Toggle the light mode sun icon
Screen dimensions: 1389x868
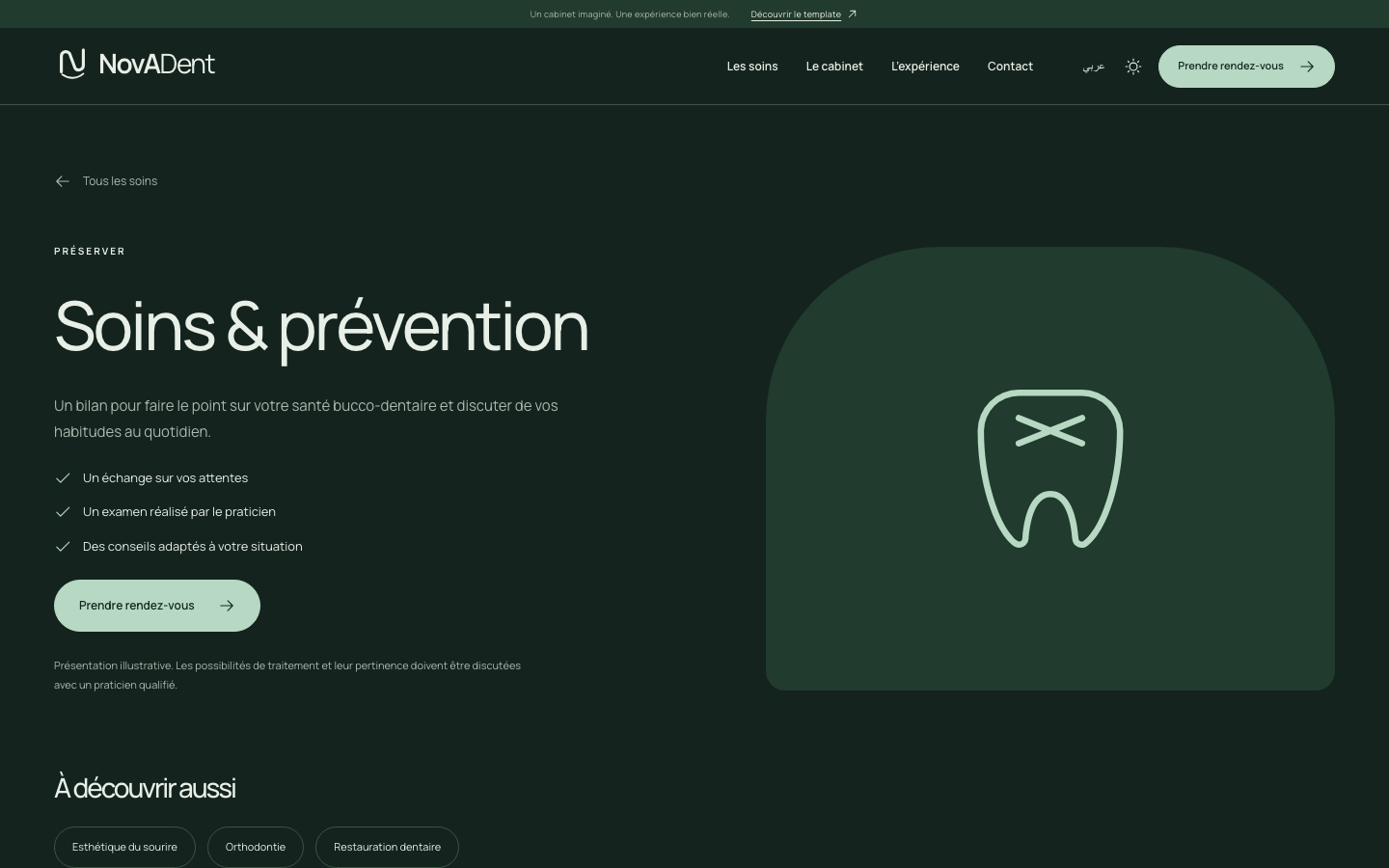pos(1133,67)
